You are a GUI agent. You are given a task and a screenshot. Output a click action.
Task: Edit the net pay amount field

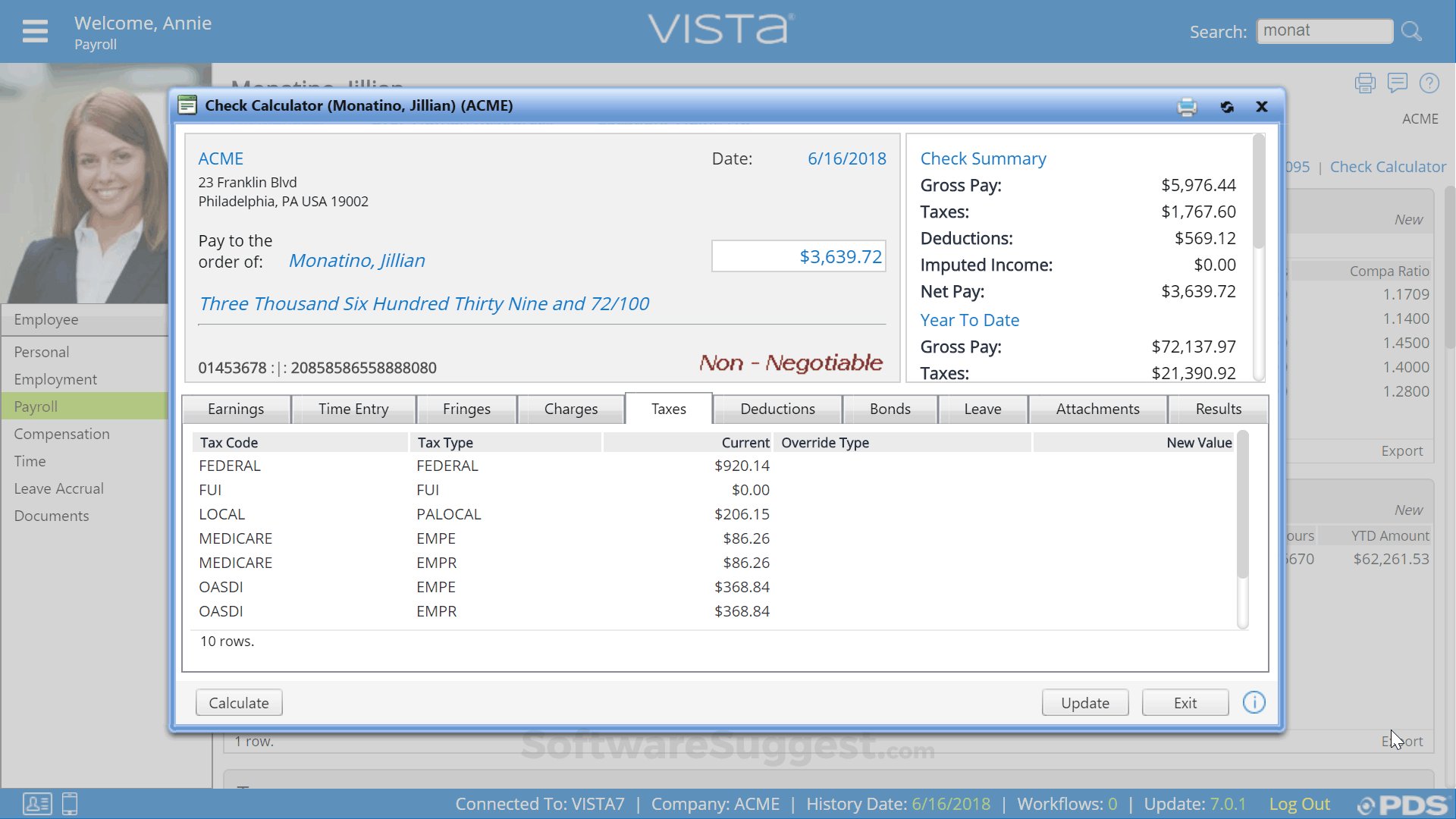coord(799,256)
